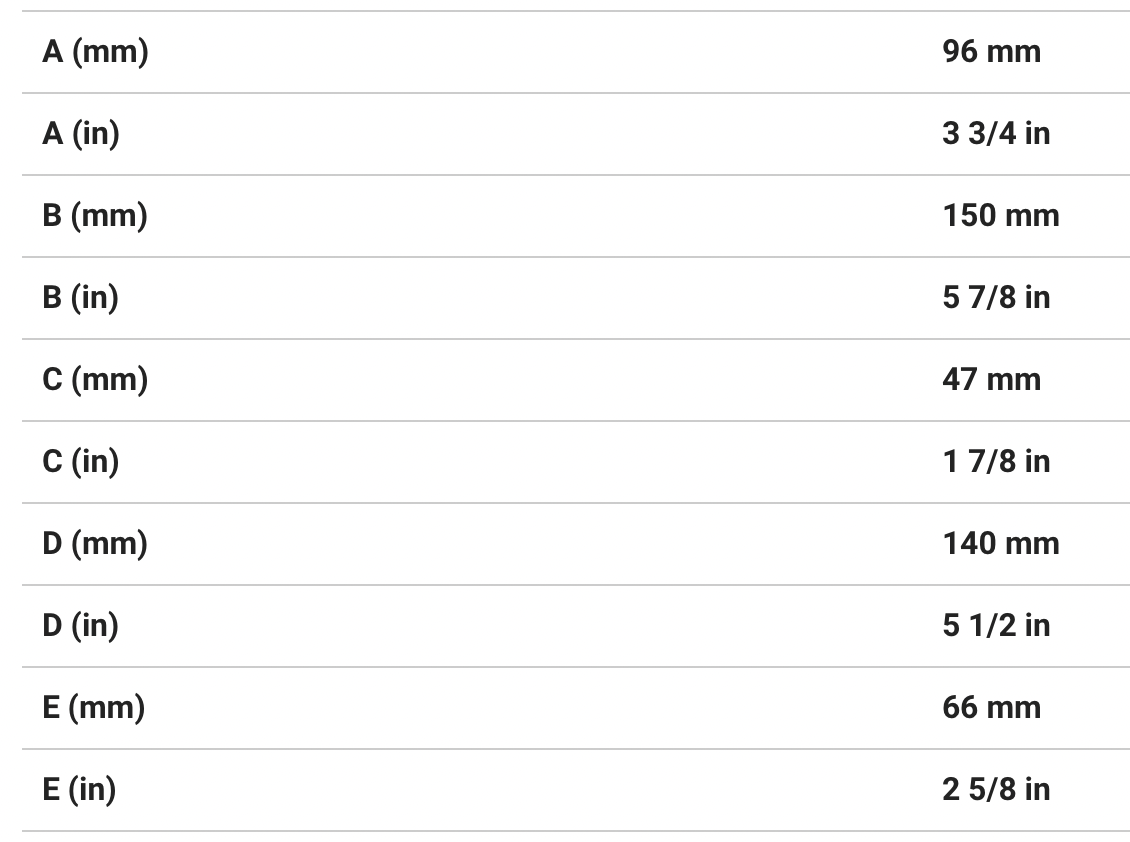Click the D (mm) row label
1130x842 pixels.
(x=95, y=543)
